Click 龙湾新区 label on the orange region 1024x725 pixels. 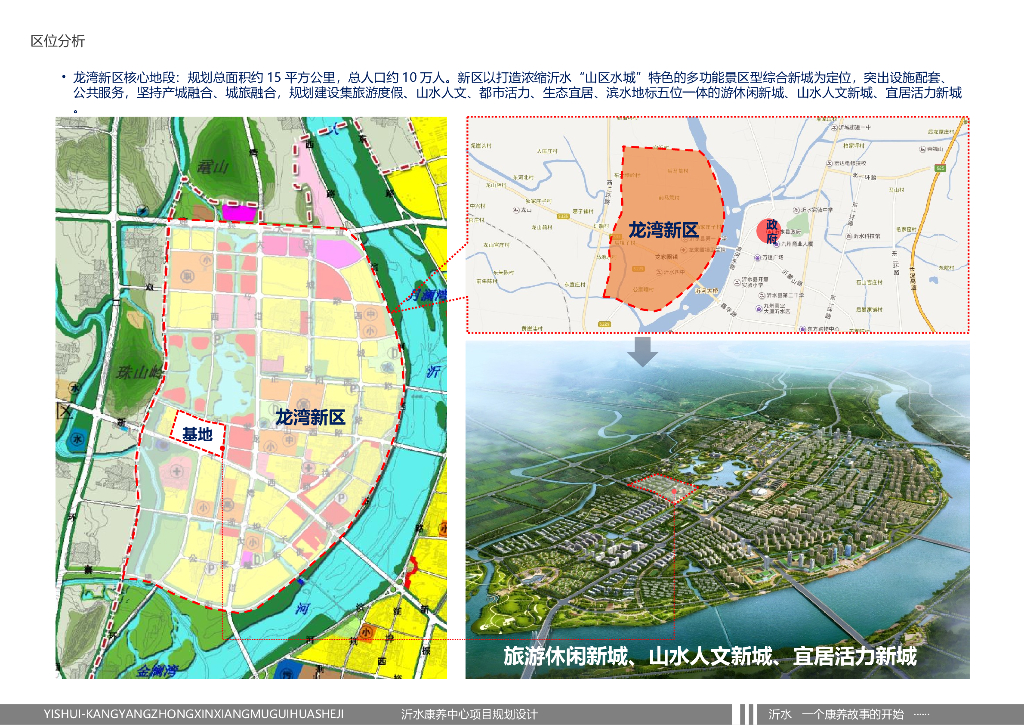pos(662,230)
